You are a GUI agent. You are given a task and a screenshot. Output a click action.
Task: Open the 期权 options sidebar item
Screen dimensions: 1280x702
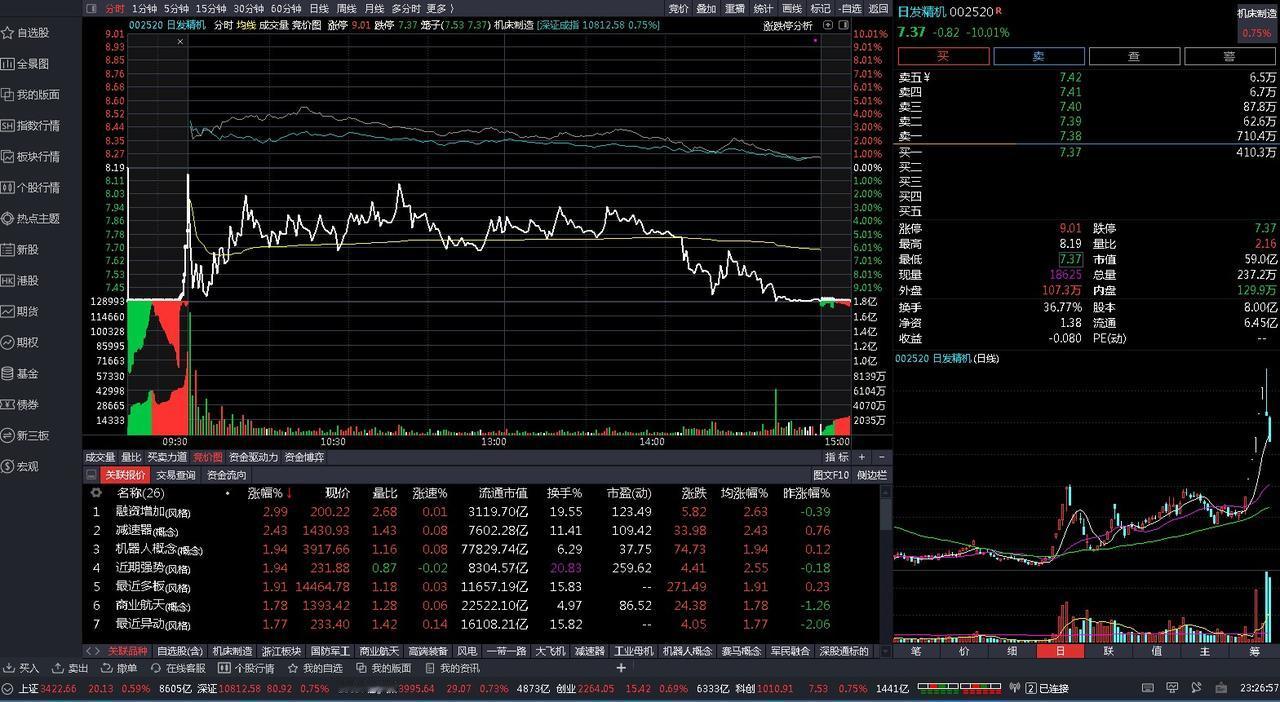[x=20, y=343]
